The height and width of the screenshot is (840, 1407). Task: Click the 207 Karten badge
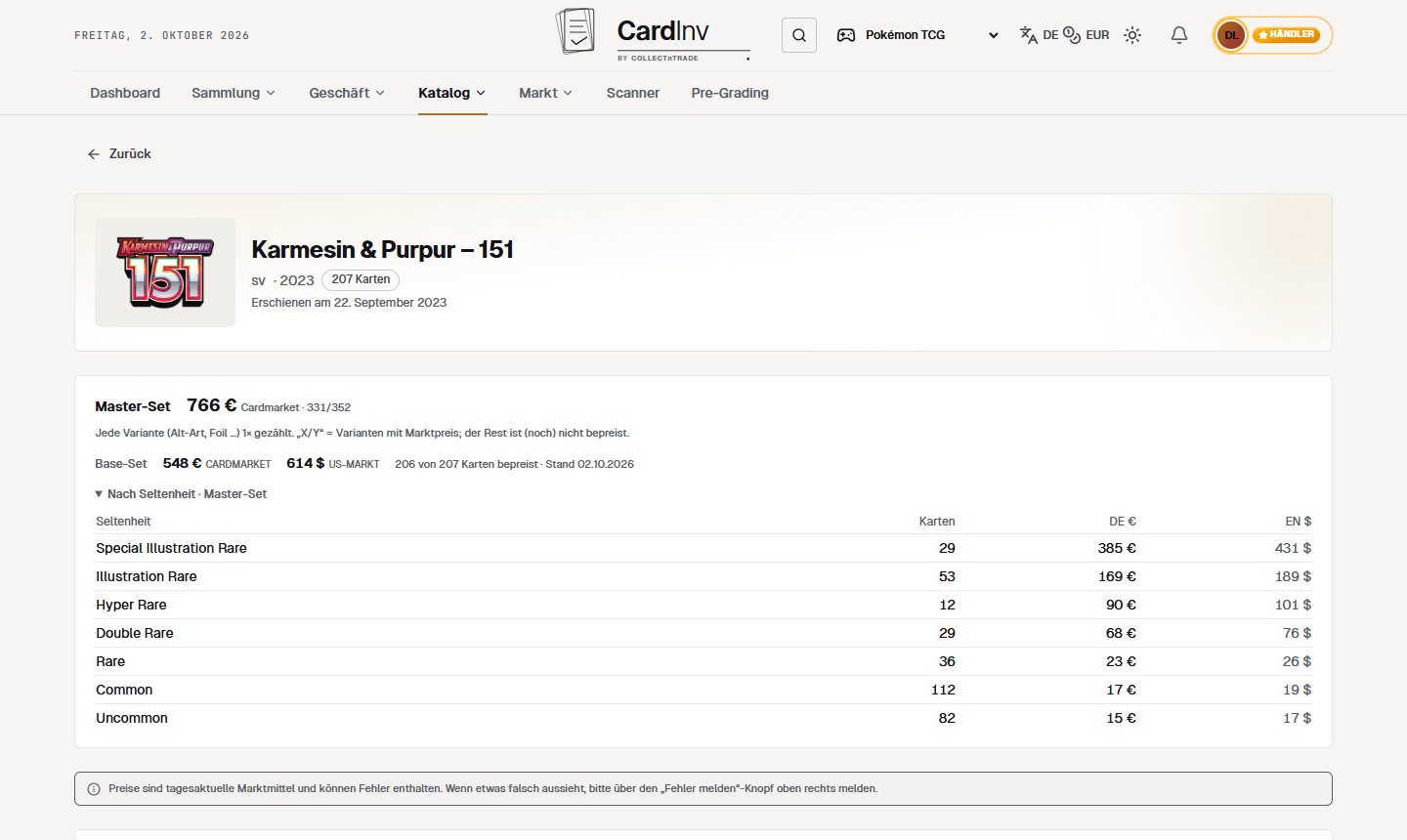[361, 280]
